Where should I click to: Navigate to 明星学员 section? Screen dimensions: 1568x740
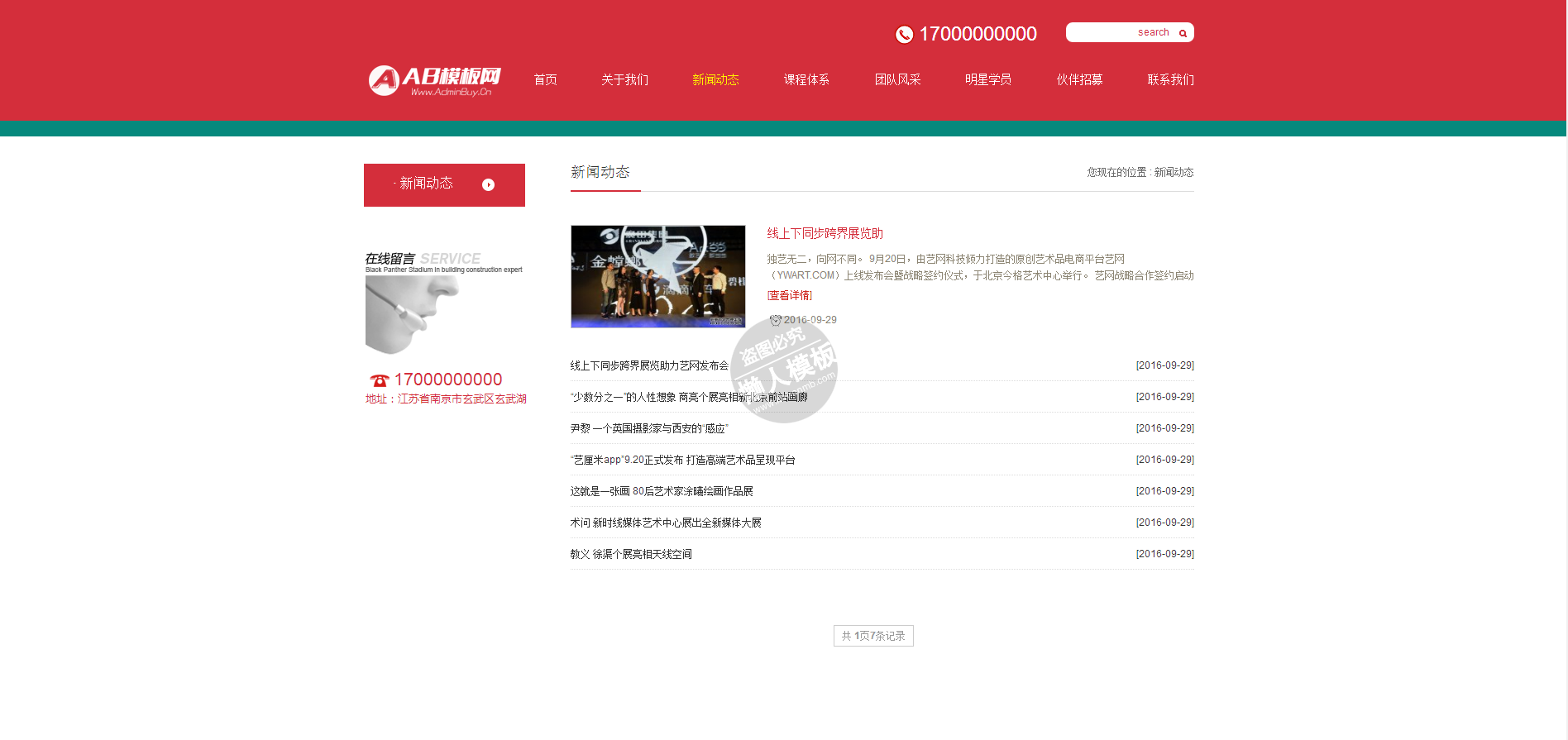point(988,79)
